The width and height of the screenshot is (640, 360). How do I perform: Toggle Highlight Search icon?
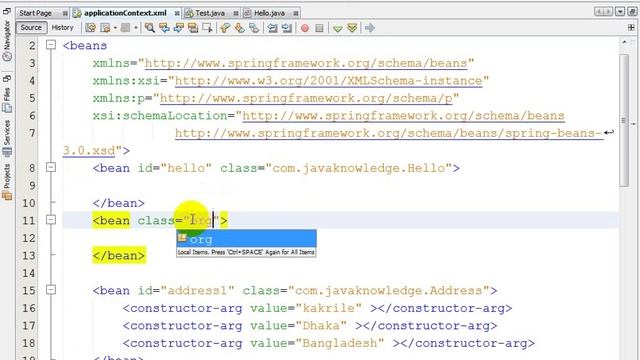(193, 28)
